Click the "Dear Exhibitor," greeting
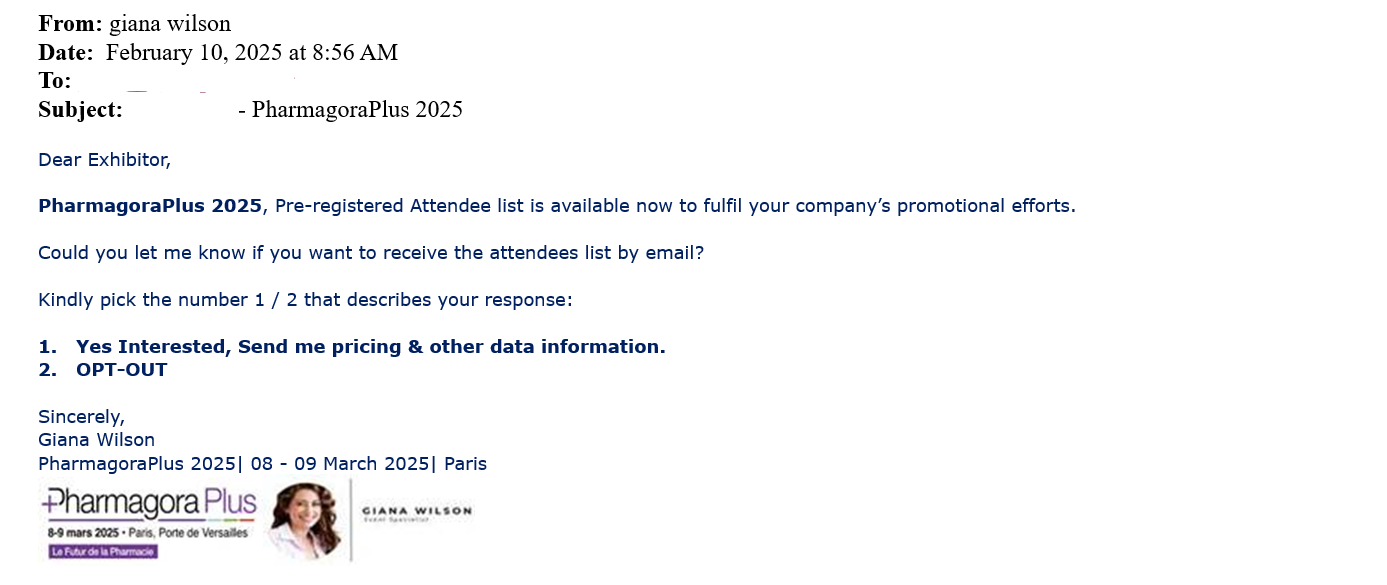This screenshot has width=1387, height=585. point(105,159)
